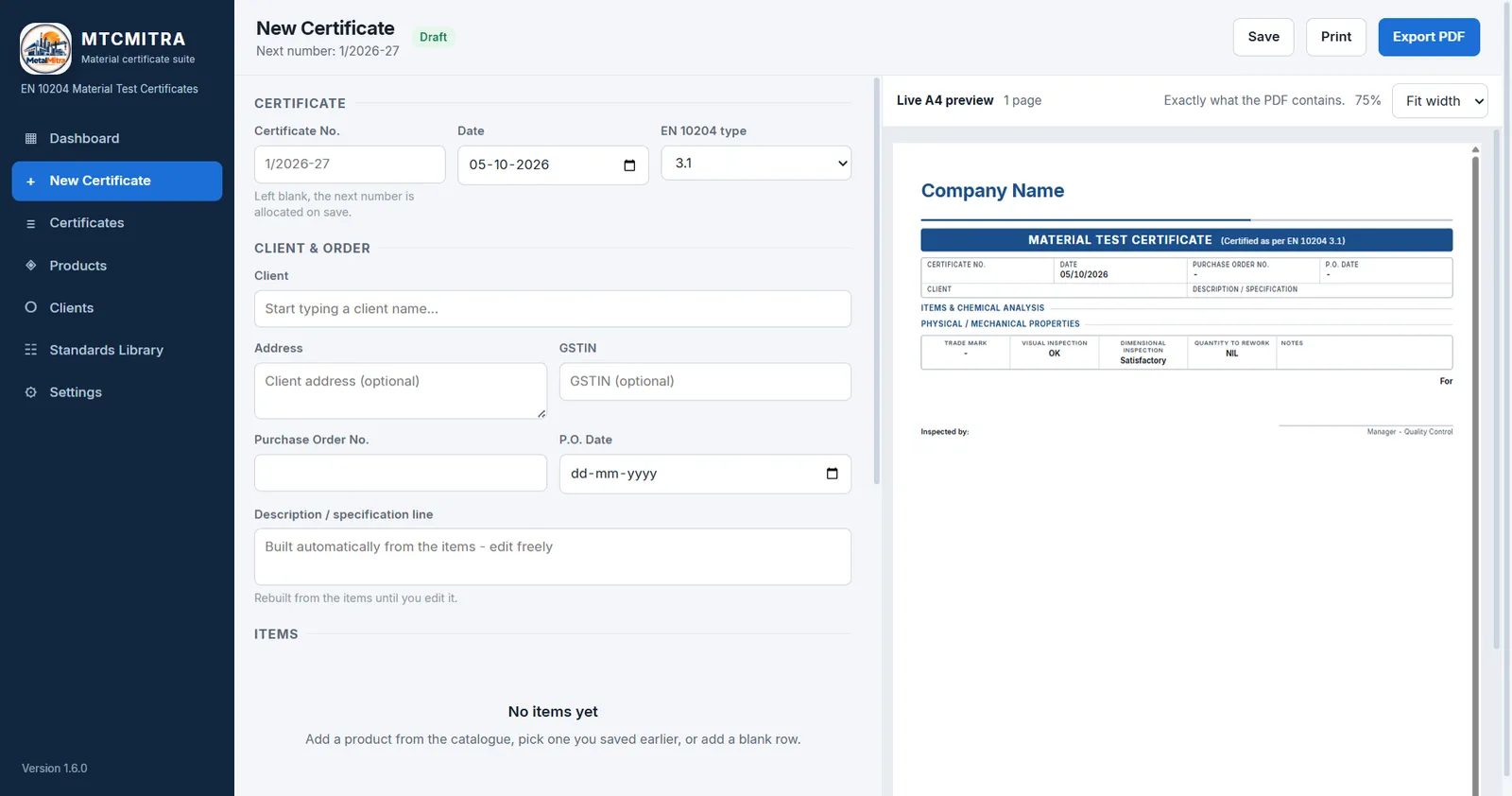Open the calendar picker in the Date field
The image size is (1512, 796).
[x=629, y=165]
